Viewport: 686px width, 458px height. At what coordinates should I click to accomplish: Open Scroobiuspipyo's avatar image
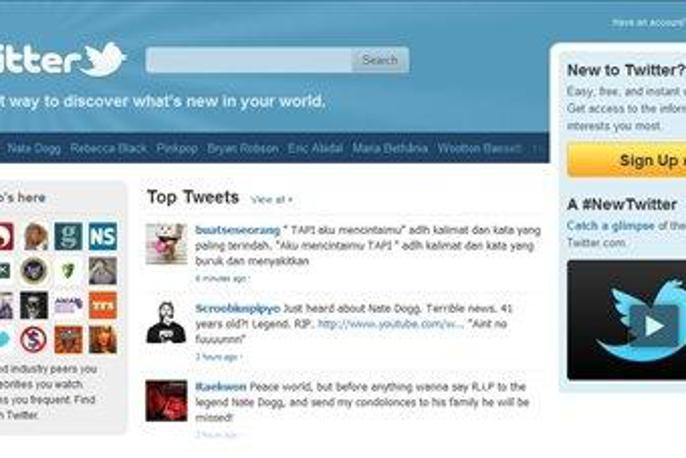coord(166,322)
